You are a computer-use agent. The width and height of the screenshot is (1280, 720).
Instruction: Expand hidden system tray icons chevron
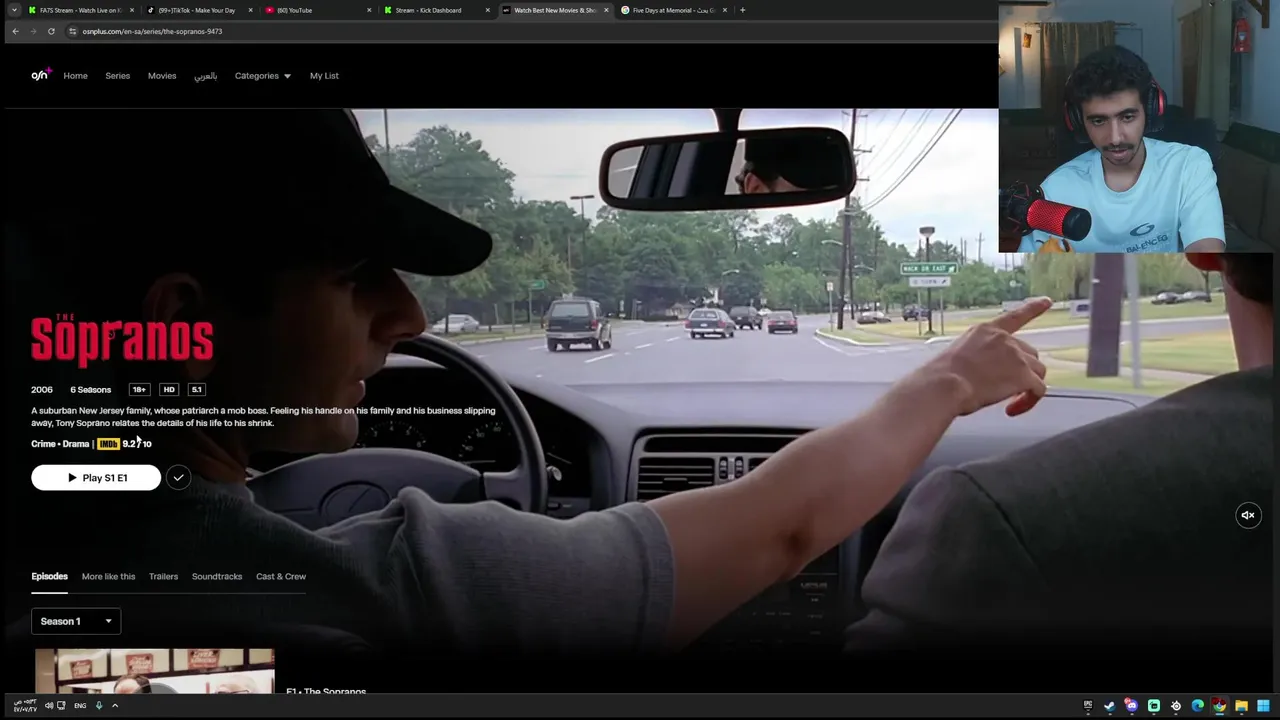pos(115,706)
